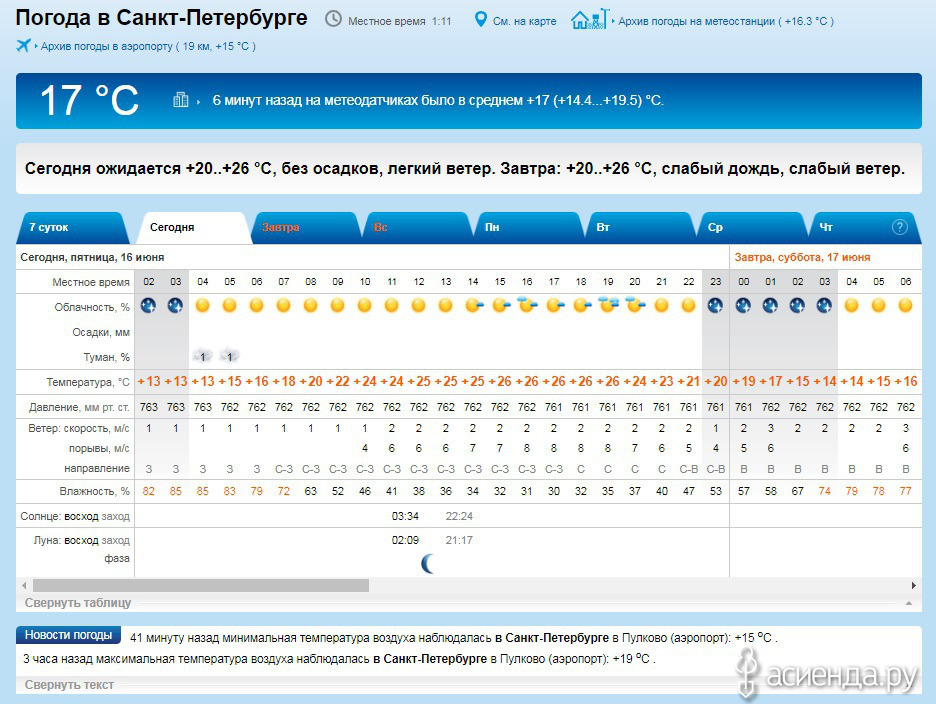The height and width of the screenshot is (704, 936).
Task: Click the horizontal scrollbar thumb
Action: 201,585
